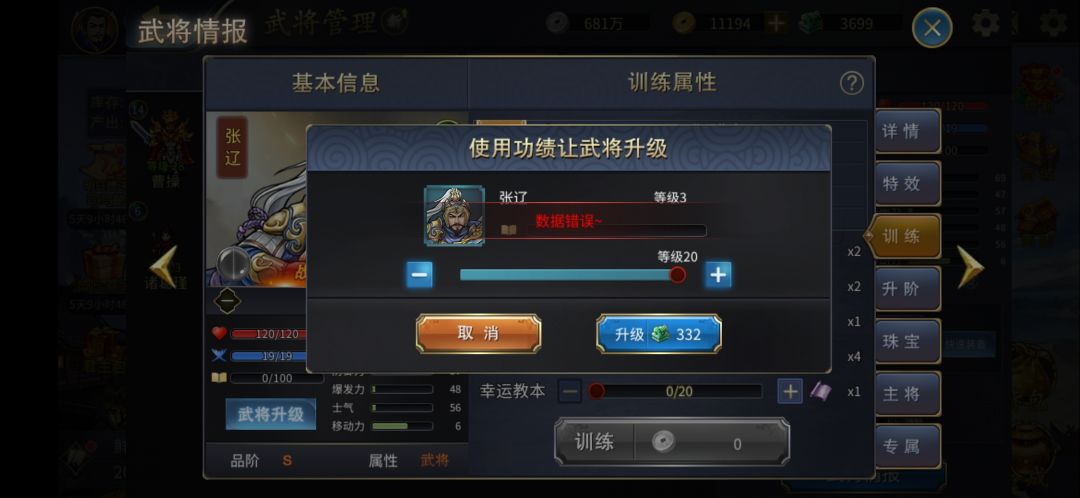Click the blue X close icon
The height and width of the screenshot is (498, 1080).
(x=932, y=28)
